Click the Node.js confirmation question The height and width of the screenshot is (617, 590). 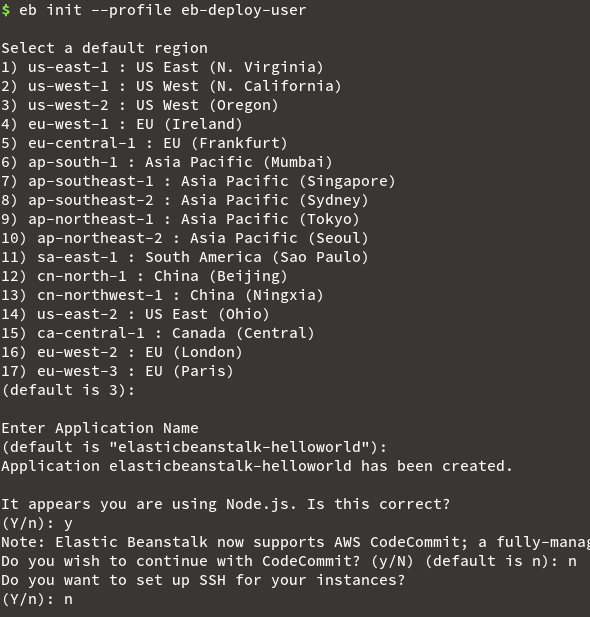(x=226, y=504)
